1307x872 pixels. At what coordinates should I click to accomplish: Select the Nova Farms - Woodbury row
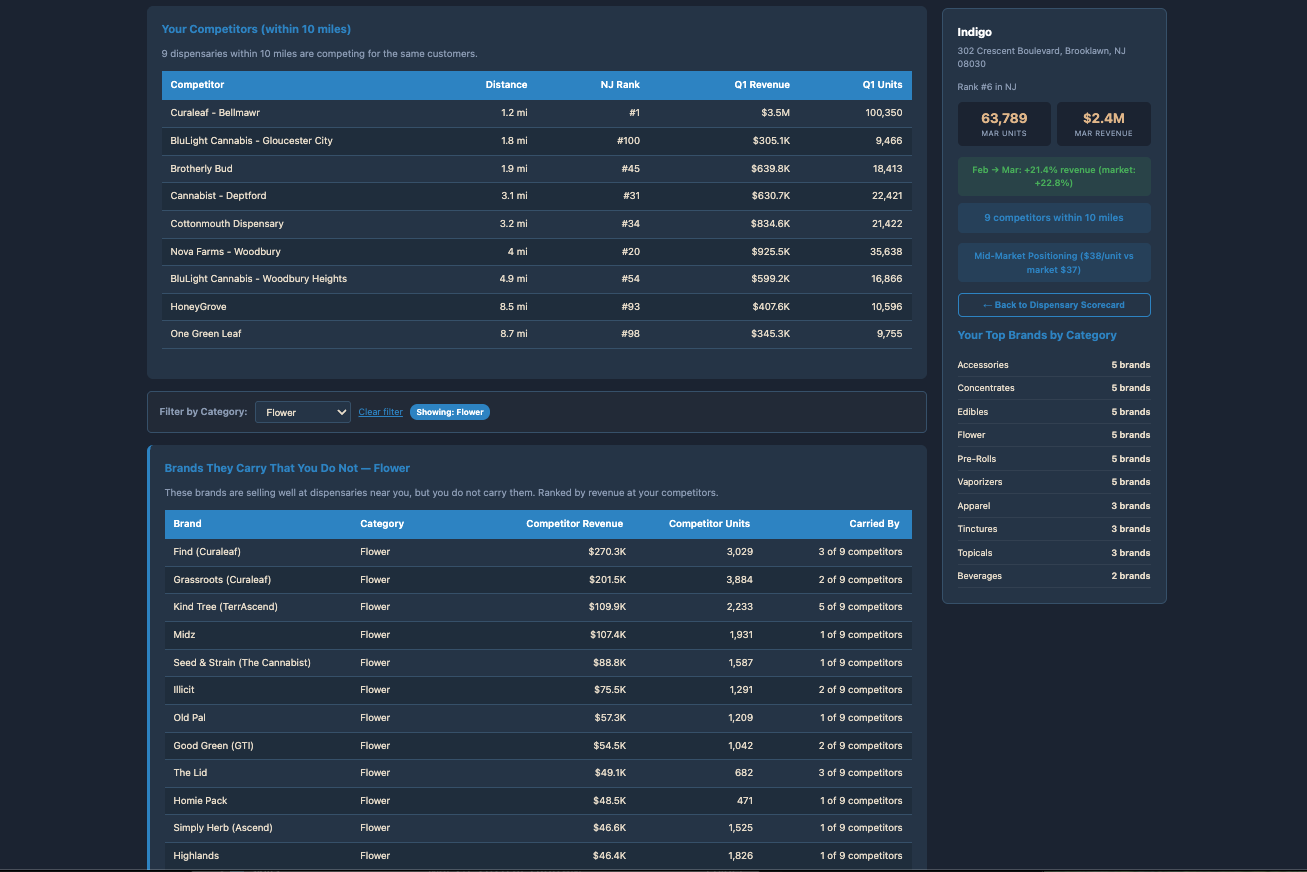537,252
